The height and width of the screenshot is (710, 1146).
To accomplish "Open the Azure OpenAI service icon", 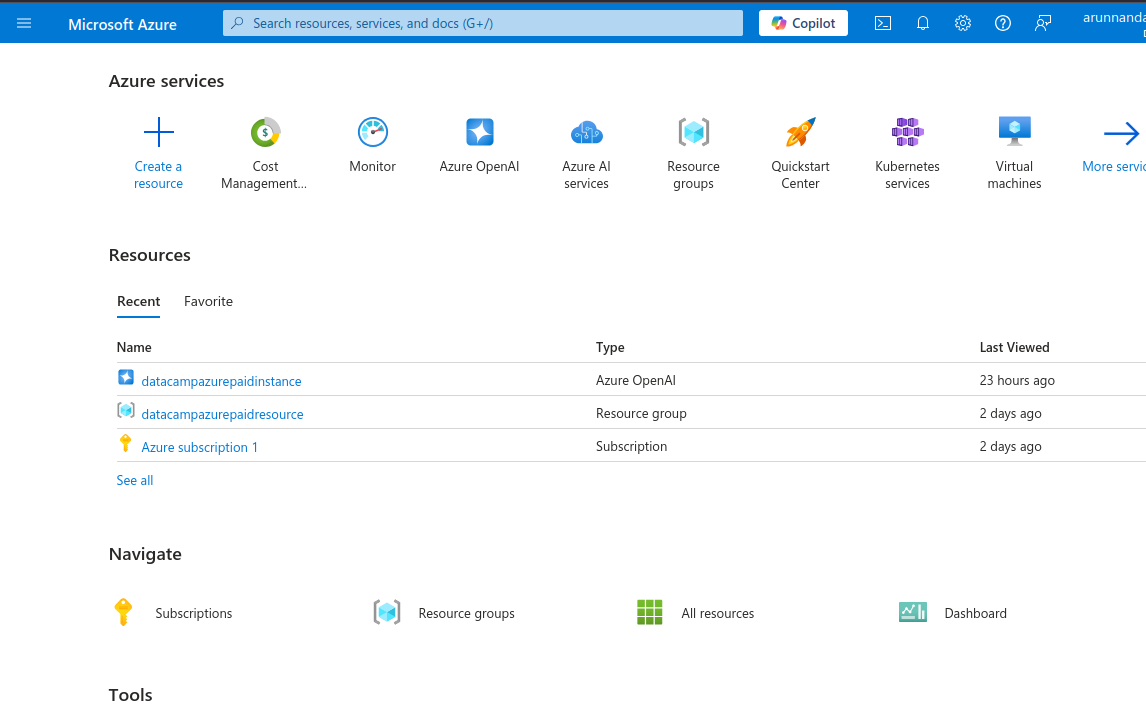I will click(479, 132).
